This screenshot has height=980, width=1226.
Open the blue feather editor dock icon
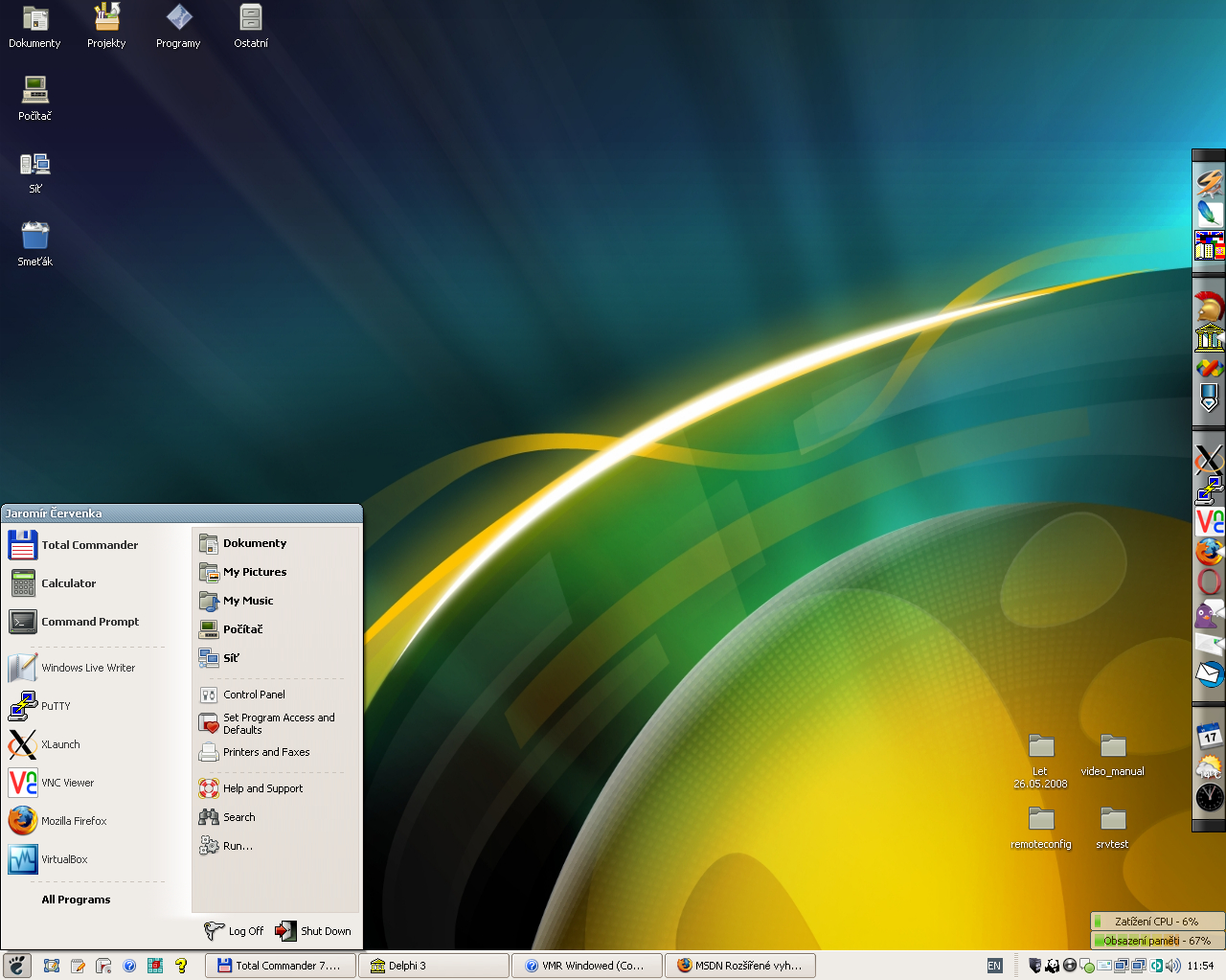click(x=1210, y=214)
